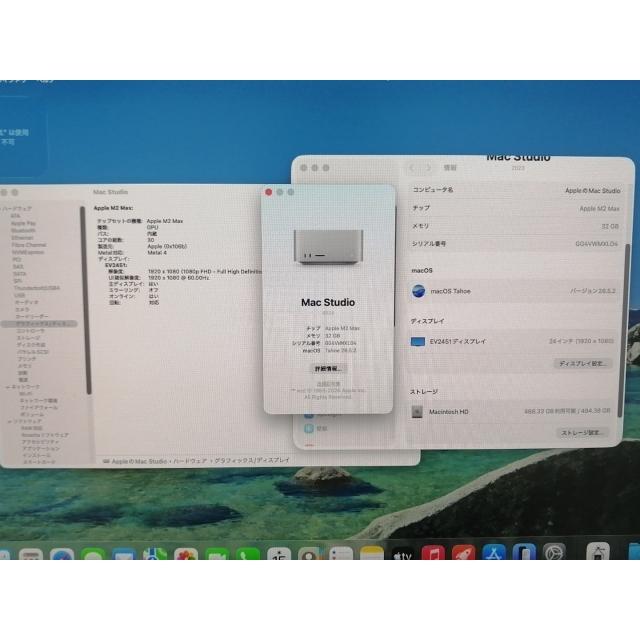The width and height of the screenshot is (640, 640).
Task: Select USB in System Information sidebar
Action: (19, 295)
